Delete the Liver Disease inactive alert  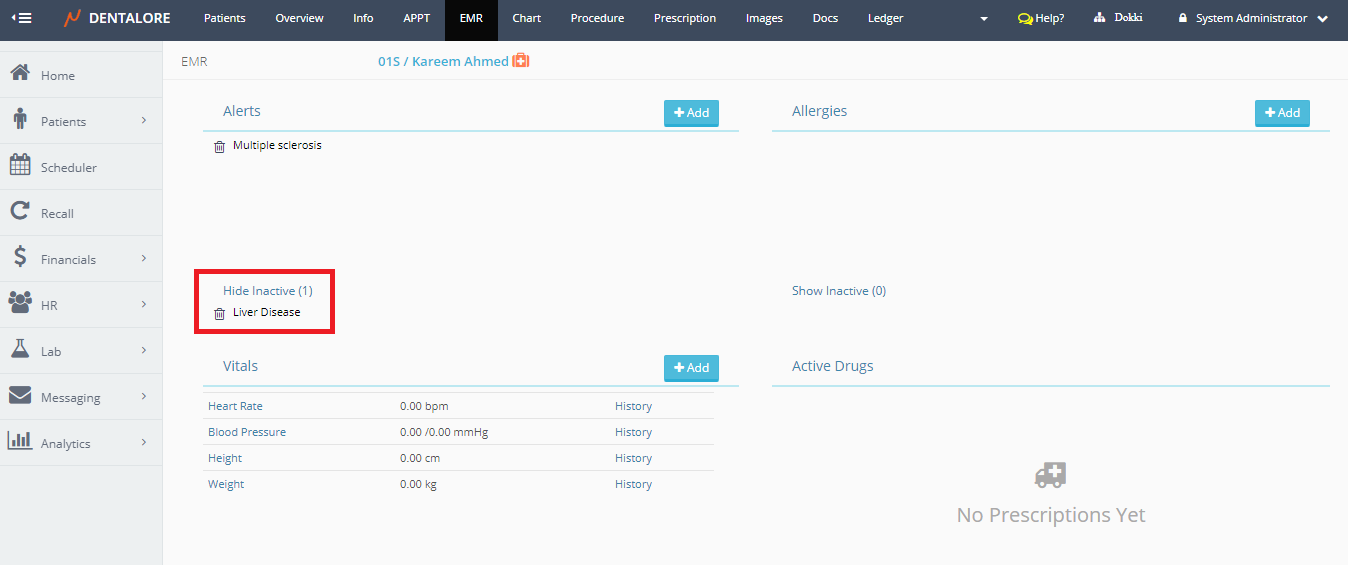[x=219, y=313]
